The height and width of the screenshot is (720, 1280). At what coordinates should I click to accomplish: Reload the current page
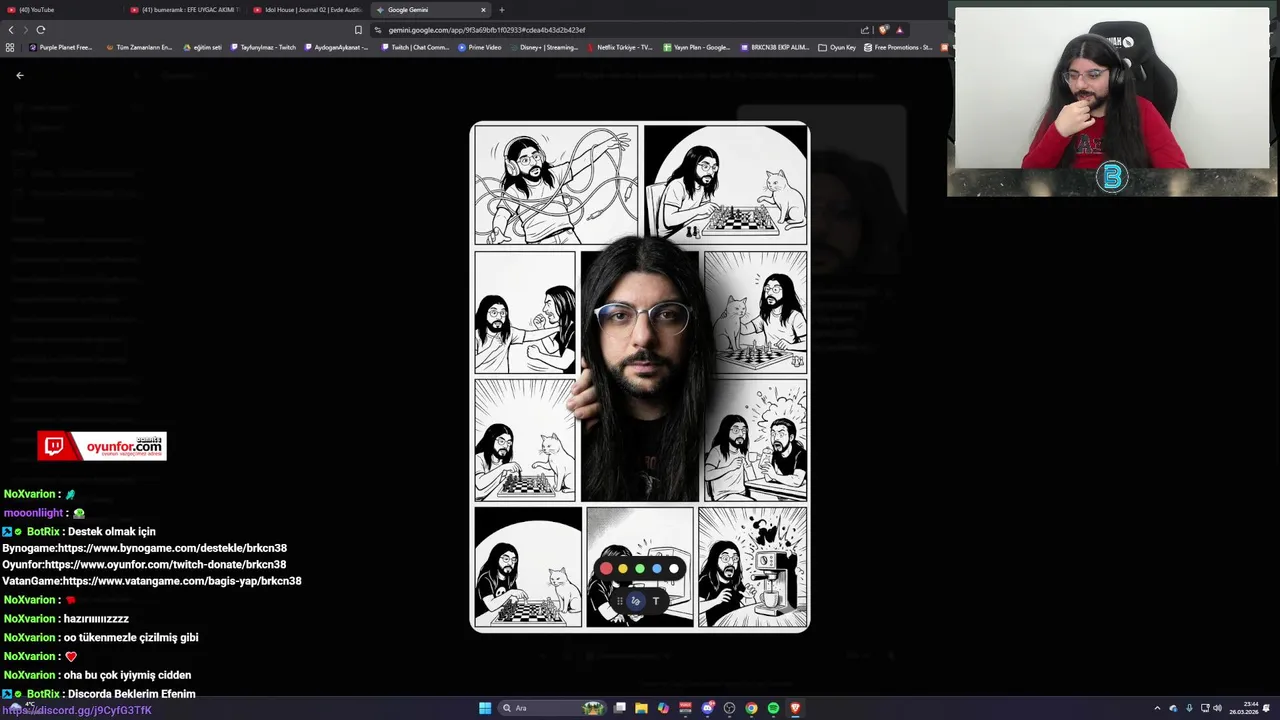(41, 30)
